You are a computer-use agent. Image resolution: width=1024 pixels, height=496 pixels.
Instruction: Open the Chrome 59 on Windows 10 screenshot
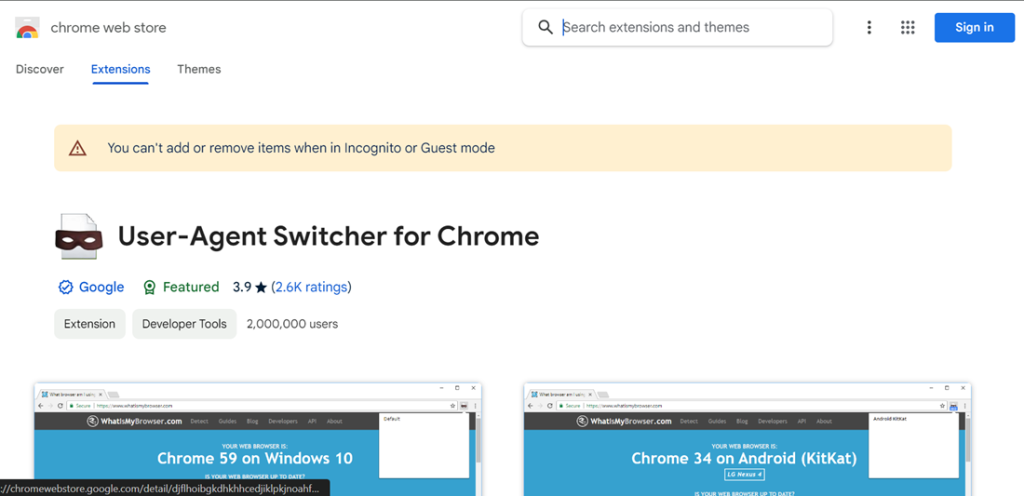point(258,439)
